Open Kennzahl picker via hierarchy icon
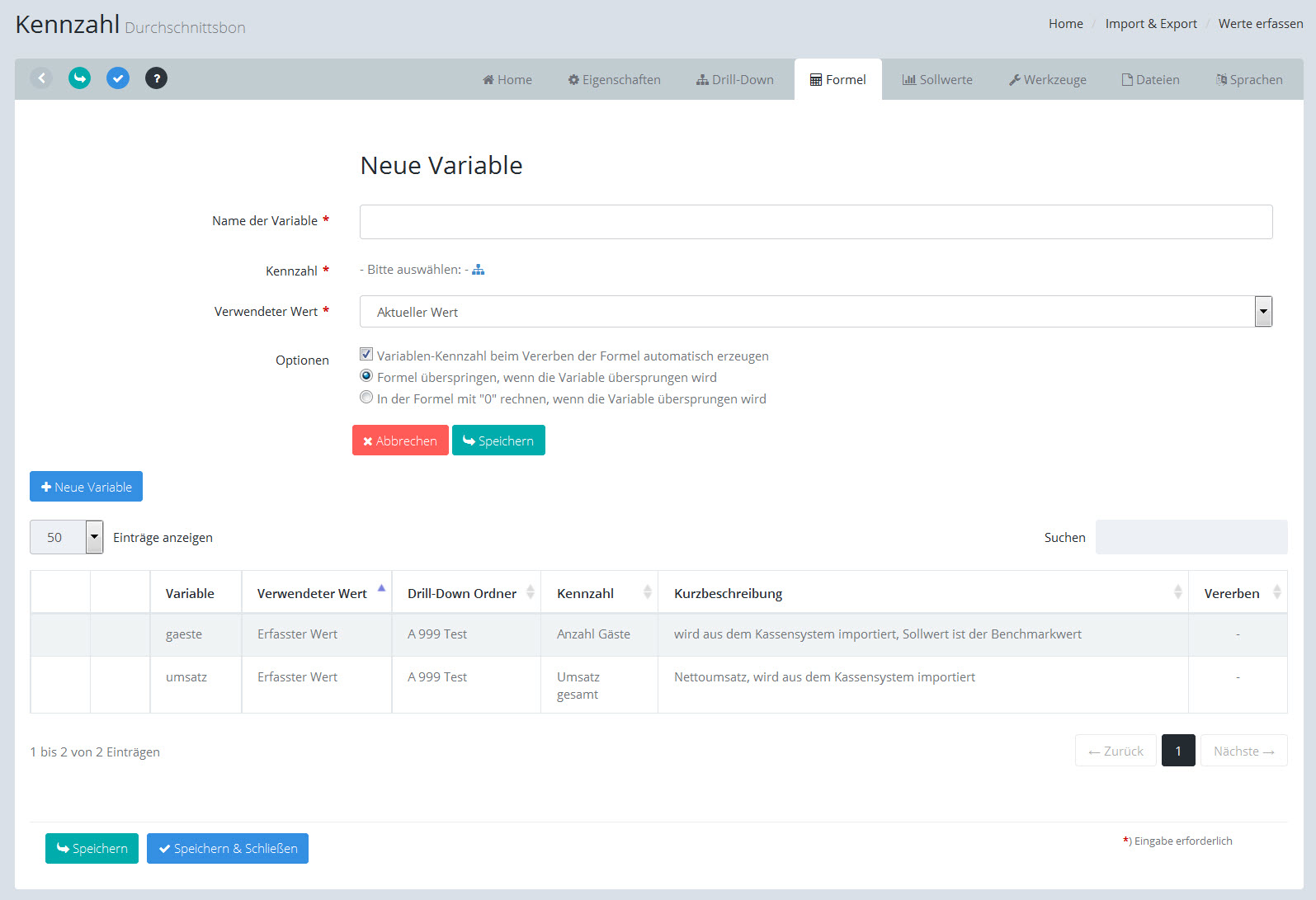Image resolution: width=1316 pixels, height=900 pixels. [479, 270]
